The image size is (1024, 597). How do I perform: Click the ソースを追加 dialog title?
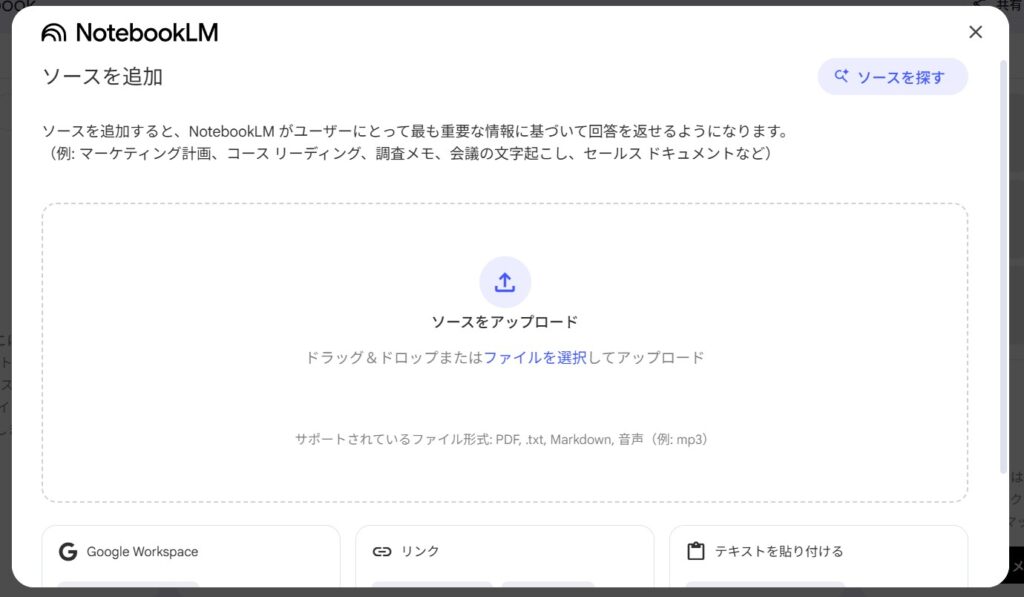pos(103,77)
